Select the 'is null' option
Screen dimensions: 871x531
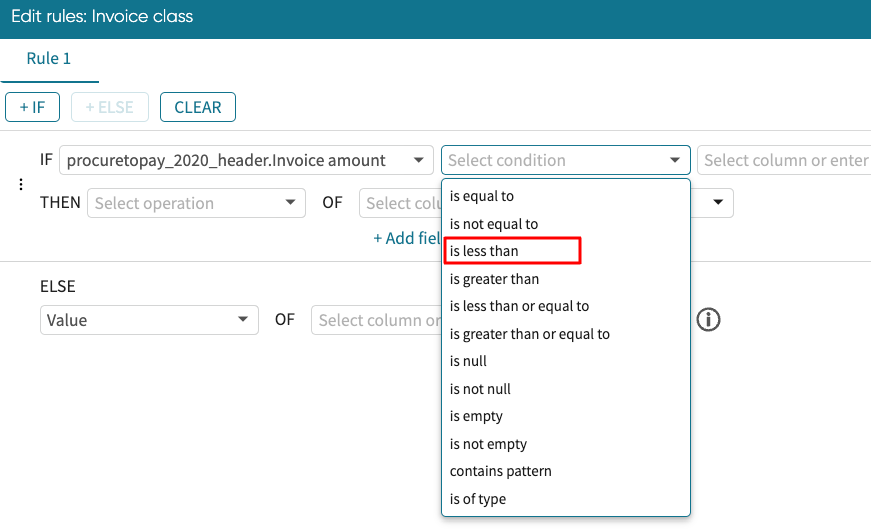pos(468,361)
